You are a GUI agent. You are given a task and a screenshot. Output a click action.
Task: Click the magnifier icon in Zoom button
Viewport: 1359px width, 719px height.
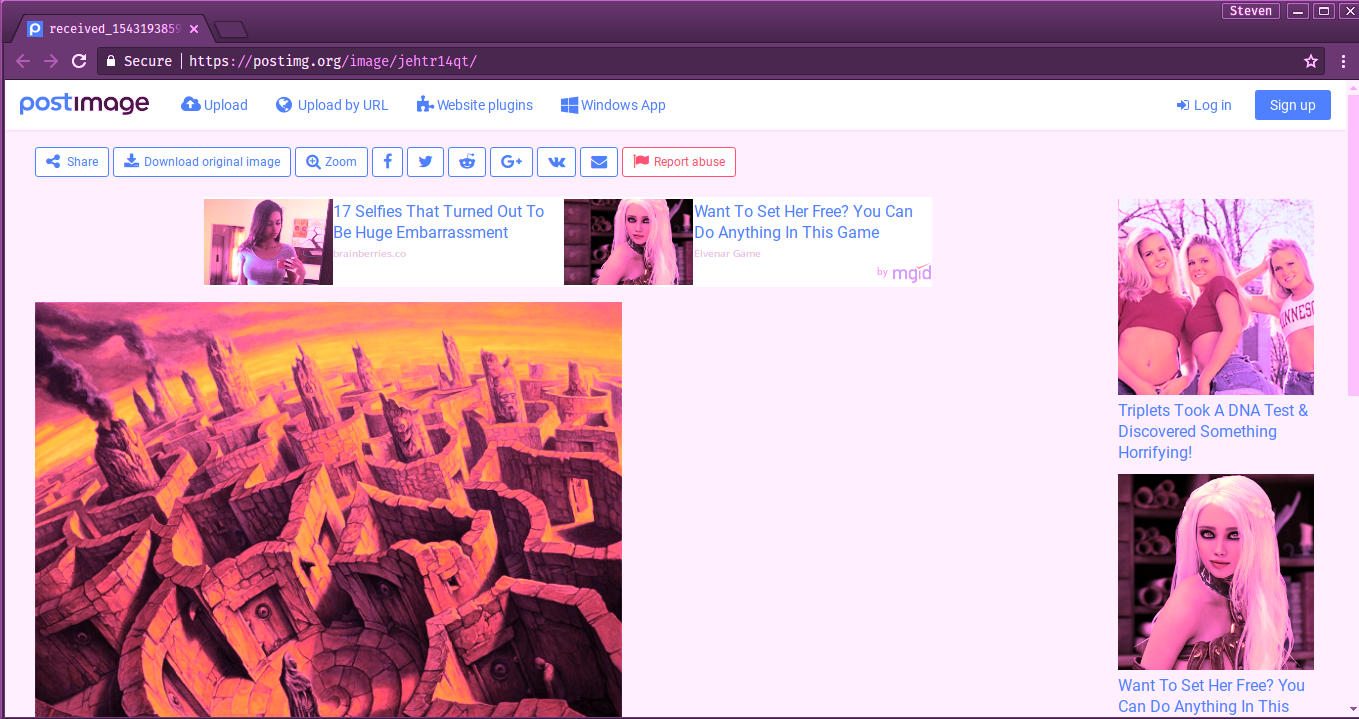pos(313,162)
